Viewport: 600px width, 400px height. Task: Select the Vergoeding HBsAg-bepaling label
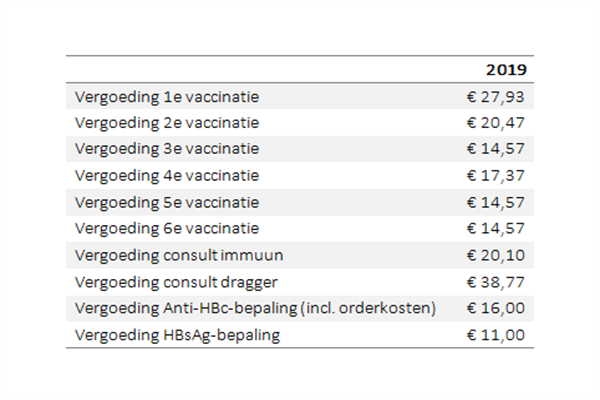pyautogui.click(x=177, y=335)
